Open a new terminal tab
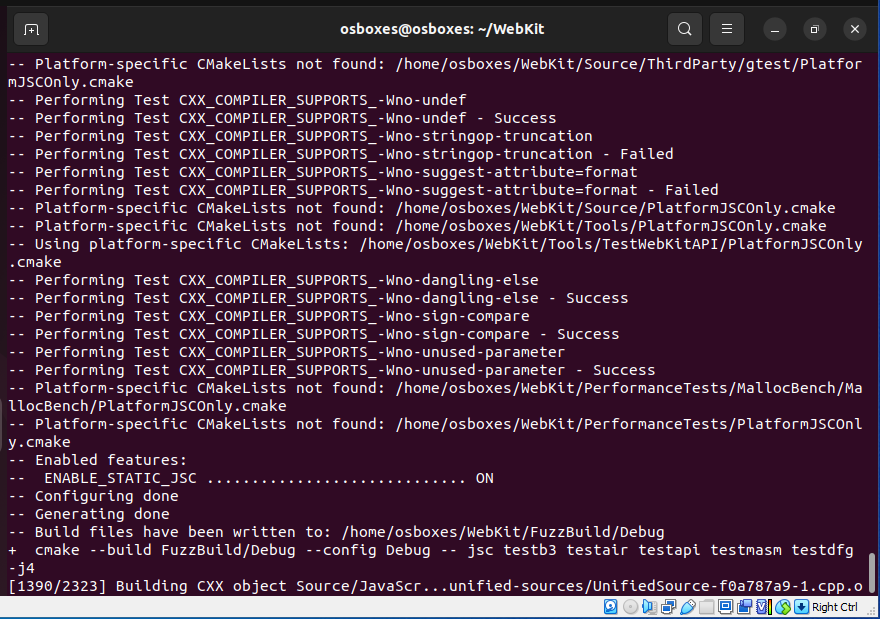 click(31, 29)
